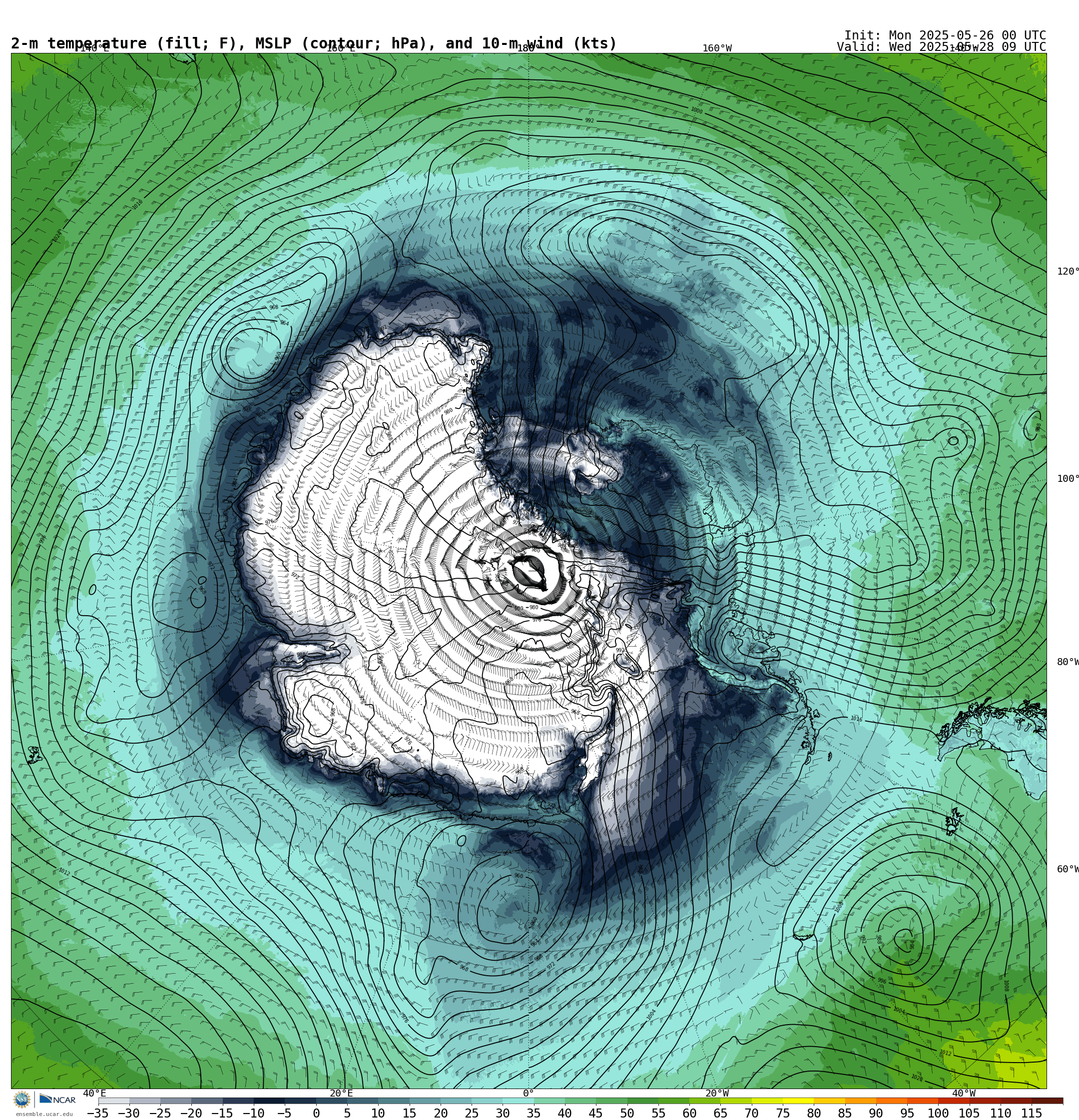Image resolution: width=1079 pixels, height=1120 pixels.
Task: Click the light cyan colorbar swatch, 30 to 35
Action: 518,1101
